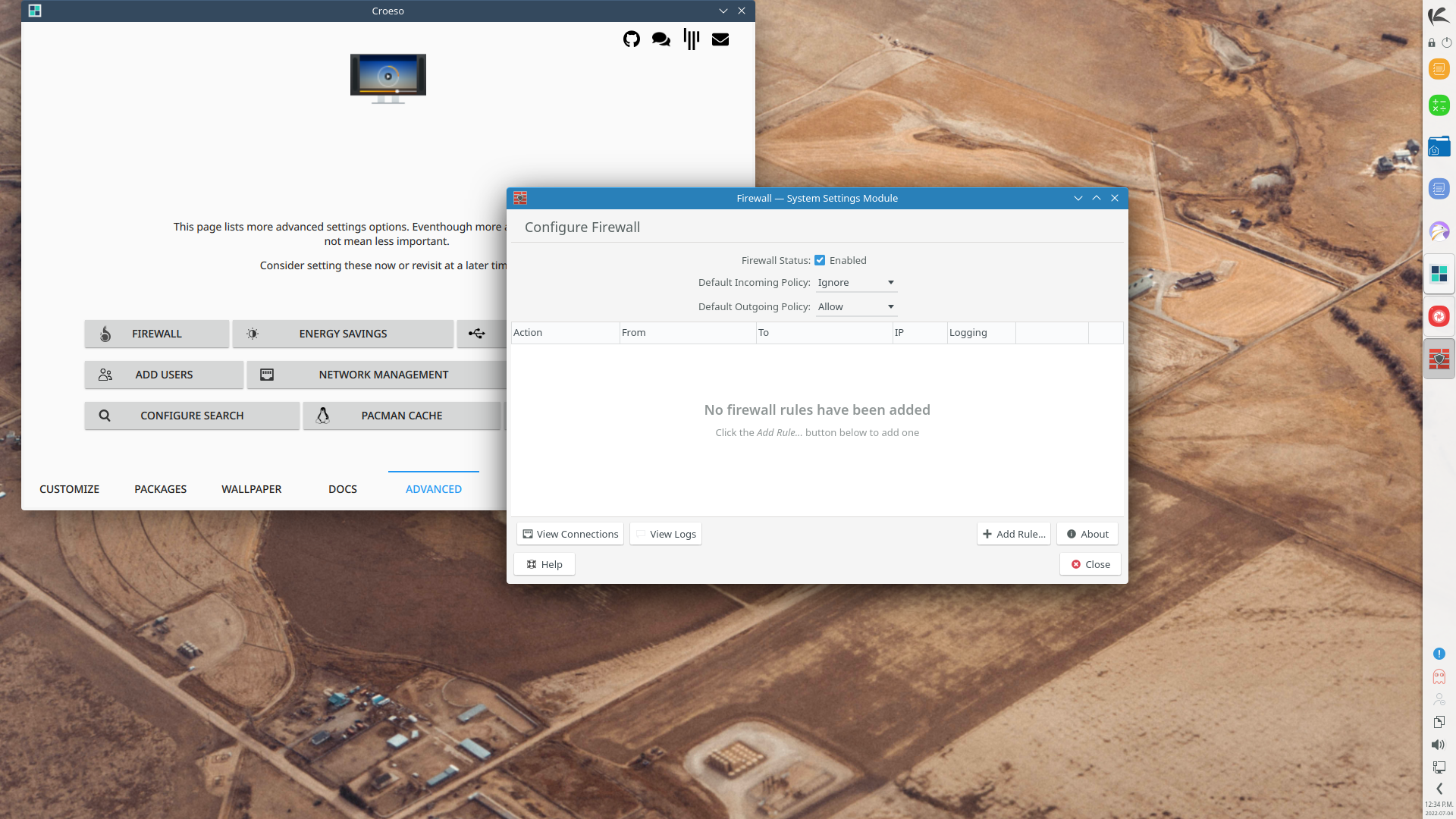This screenshot has height=819, width=1456.
Task: Click the Close button in Firewall dialog
Action: pyautogui.click(x=1090, y=564)
